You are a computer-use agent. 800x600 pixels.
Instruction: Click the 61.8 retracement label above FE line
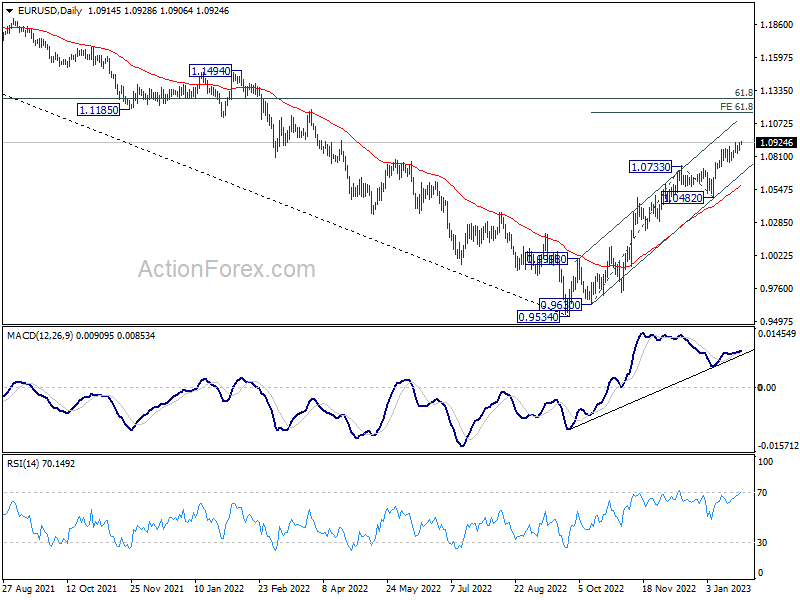tap(744, 92)
